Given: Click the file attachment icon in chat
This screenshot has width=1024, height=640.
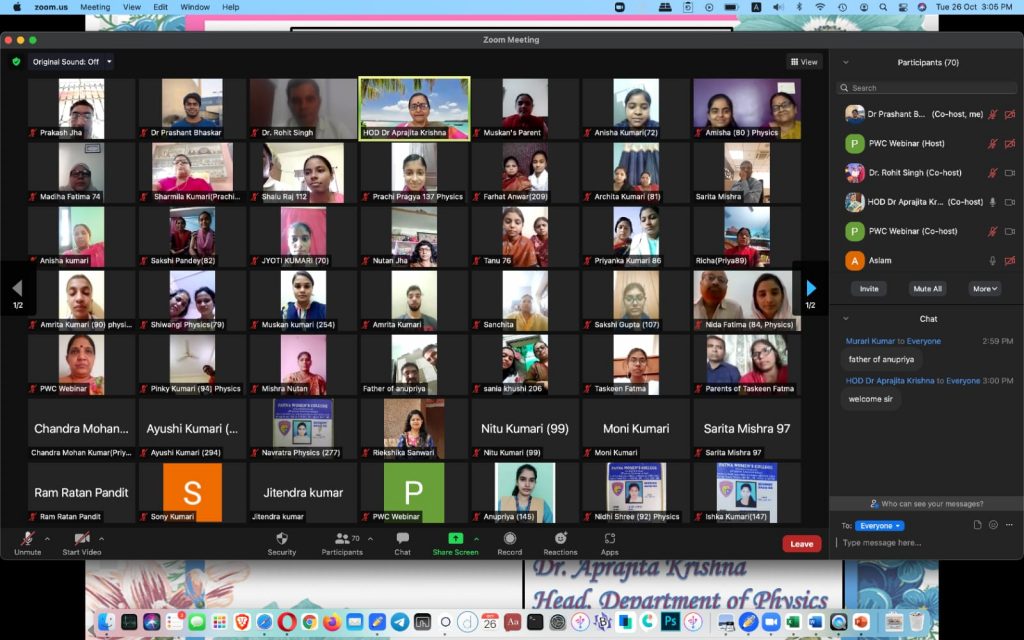Looking at the screenshot, I should tap(977, 525).
